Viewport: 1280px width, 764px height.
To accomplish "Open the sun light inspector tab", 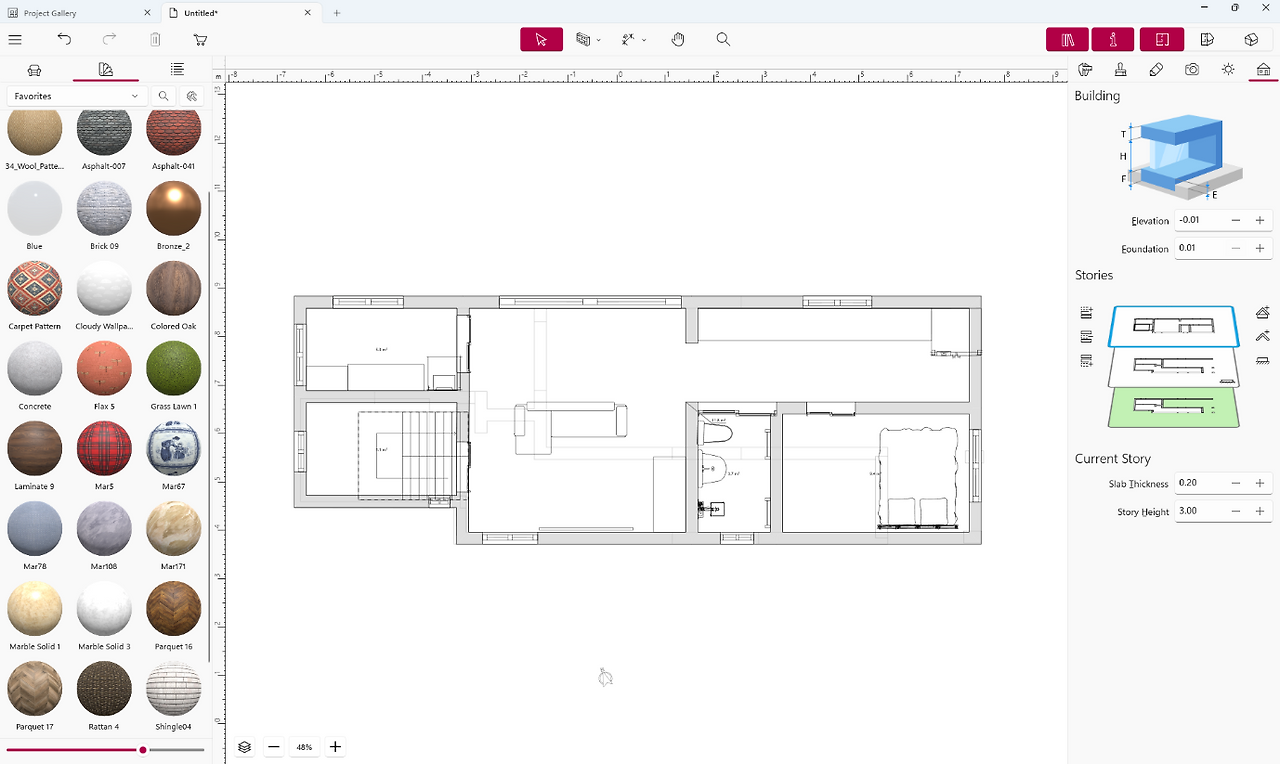I will [x=1228, y=69].
